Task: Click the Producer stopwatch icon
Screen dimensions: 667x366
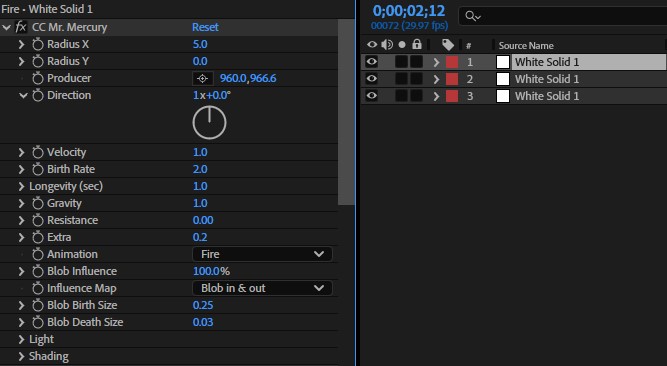Action: 38,78
